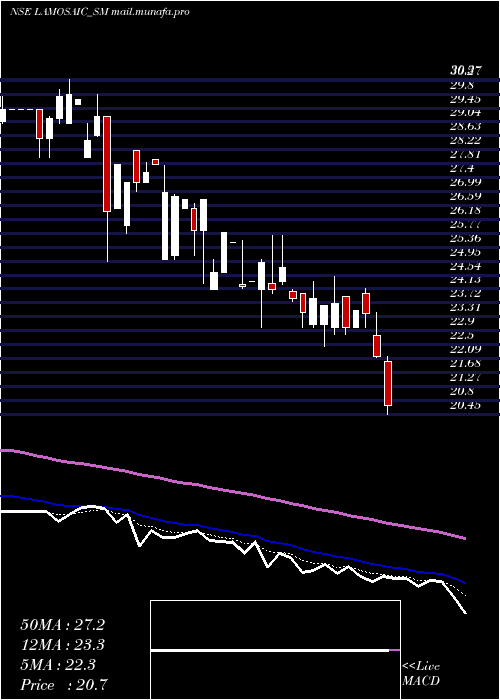Click the pink 50MA line right end
500x700 pixels.
point(464,538)
